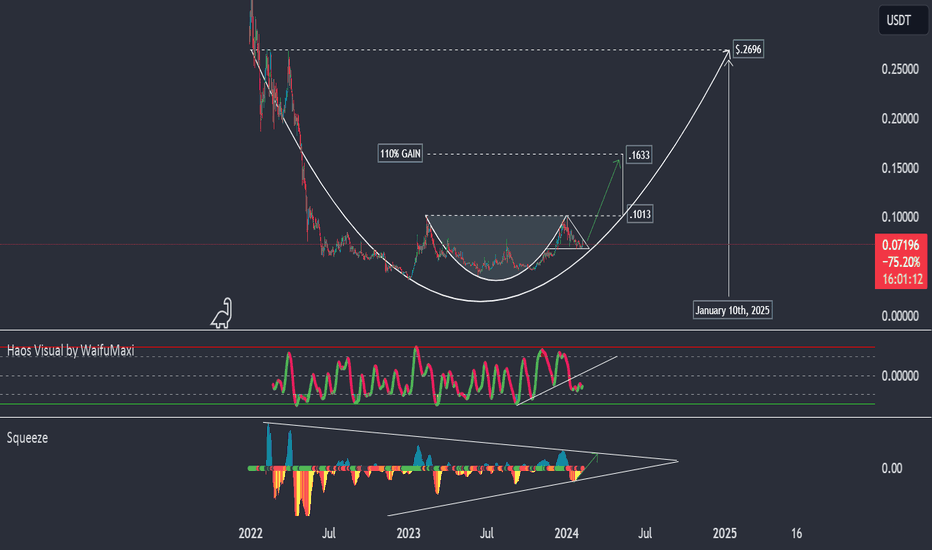Click the 0.15000 price axis label
The width and height of the screenshot is (932, 550).
pos(900,168)
